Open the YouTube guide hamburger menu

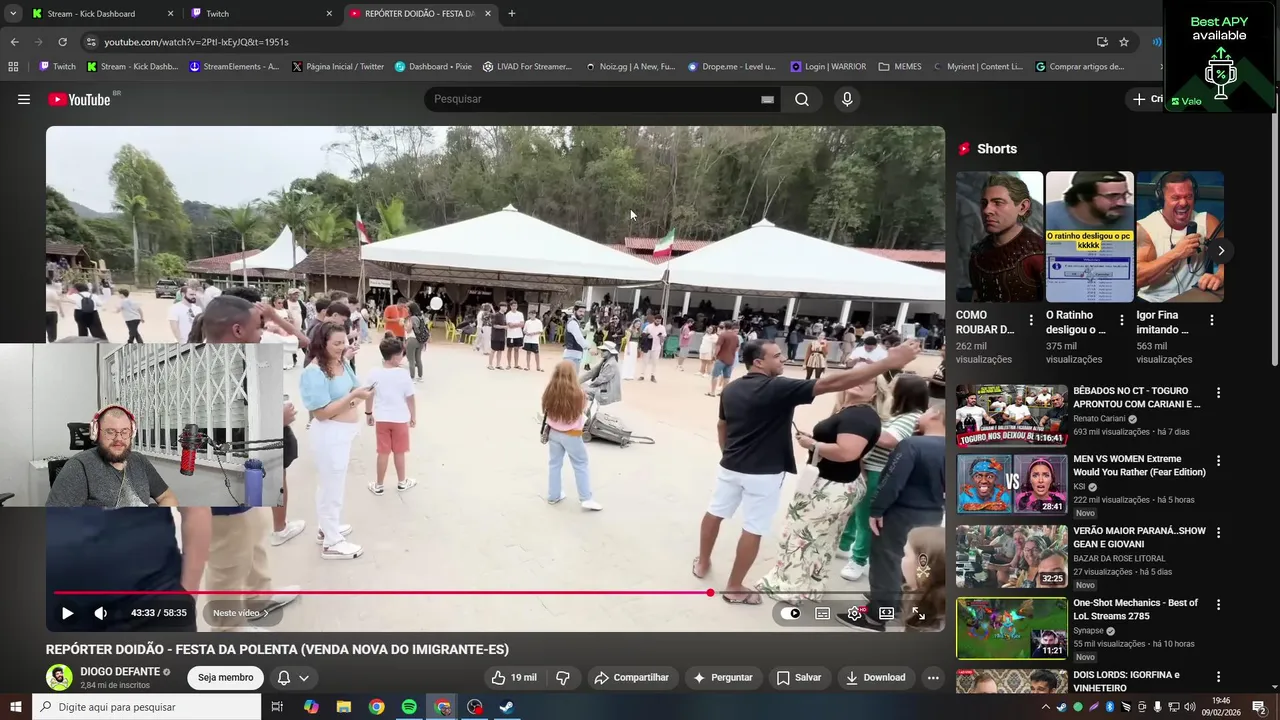[24, 99]
